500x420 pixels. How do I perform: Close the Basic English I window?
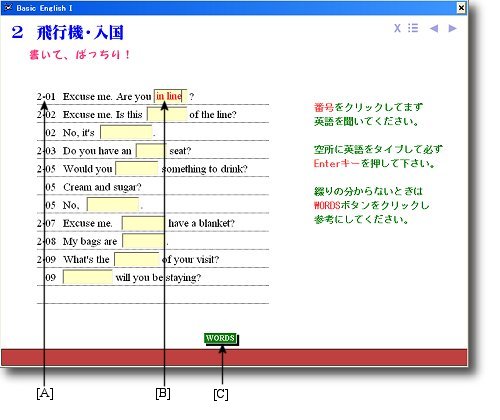click(461, 7)
